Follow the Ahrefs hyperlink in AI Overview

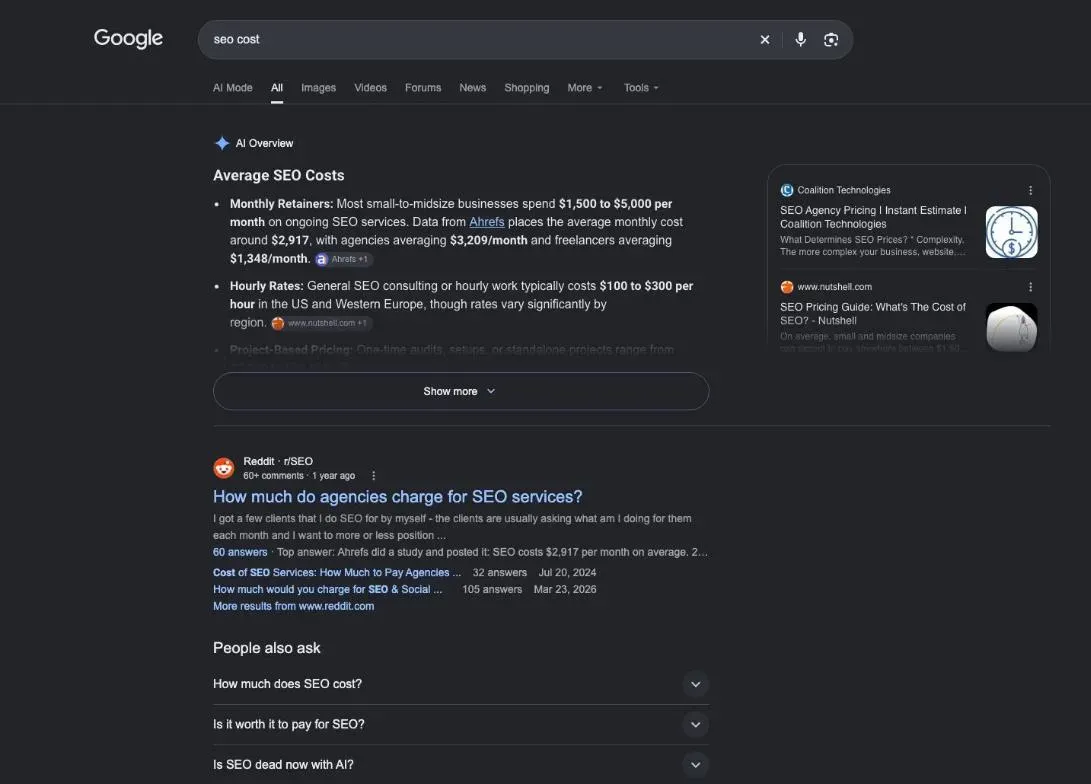(x=486, y=222)
